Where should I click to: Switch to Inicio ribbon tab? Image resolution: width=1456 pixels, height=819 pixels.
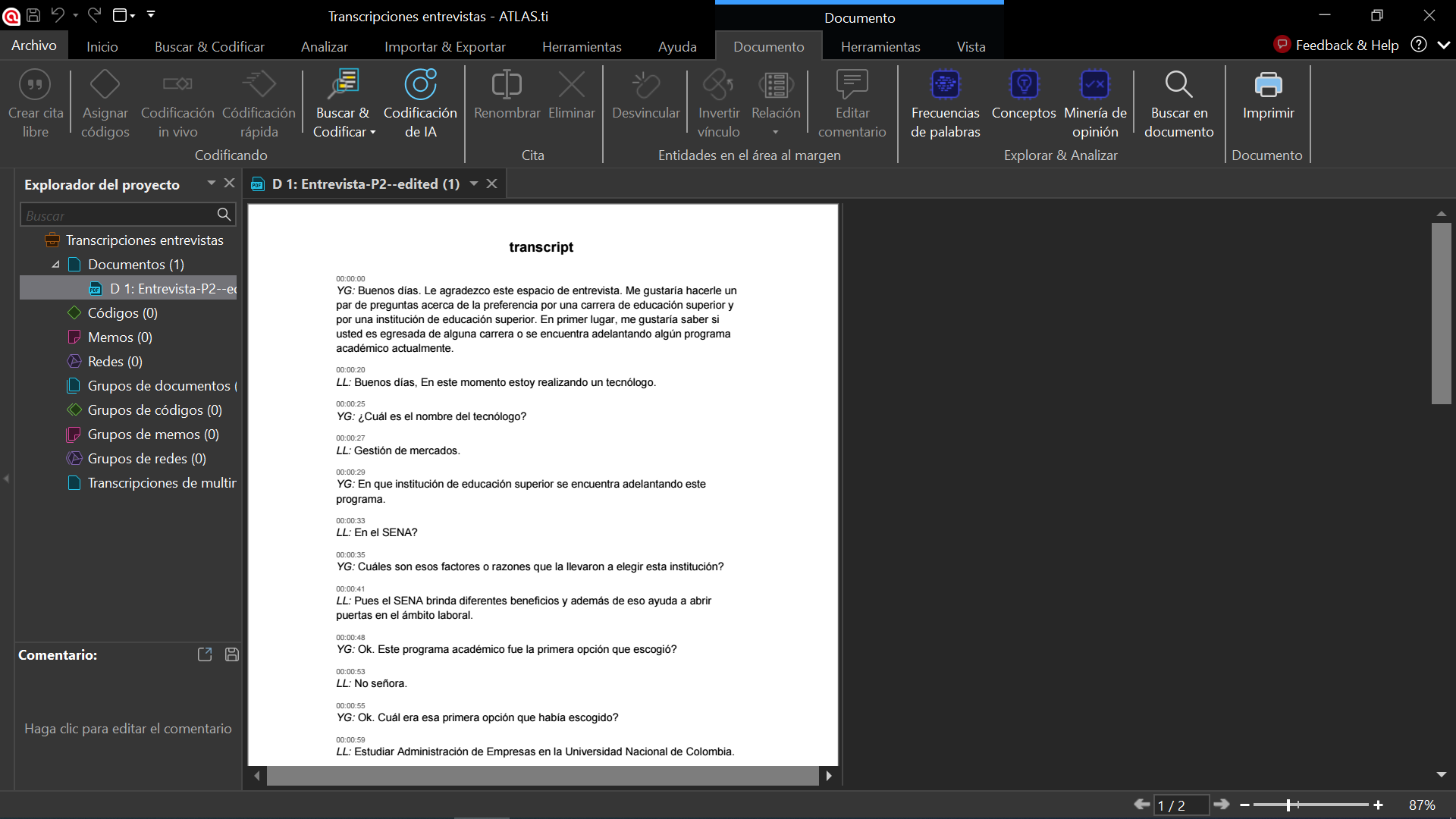(102, 46)
